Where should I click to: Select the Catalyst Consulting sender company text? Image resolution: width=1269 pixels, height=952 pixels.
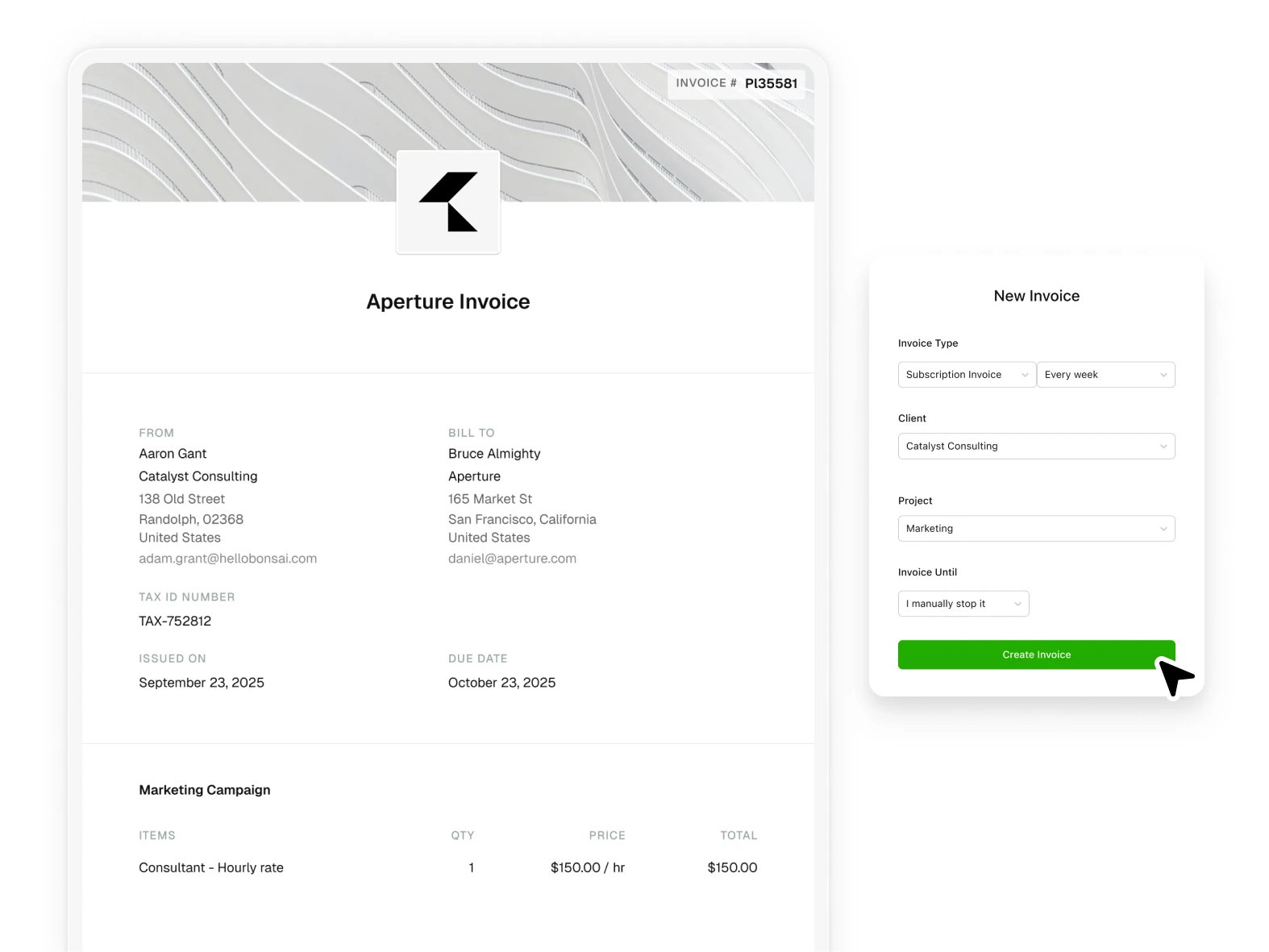(198, 476)
